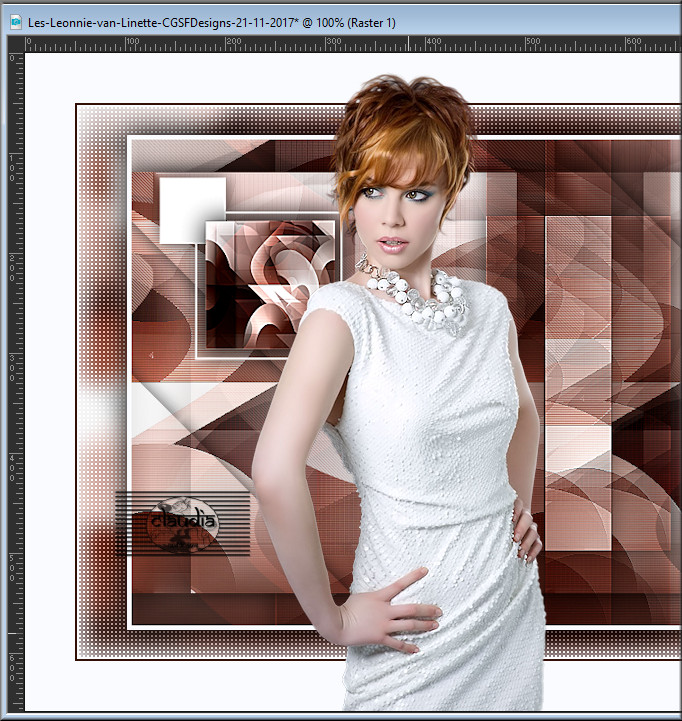Click the document icon in the title bar
682x721 pixels.
click(x=16, y=22)
